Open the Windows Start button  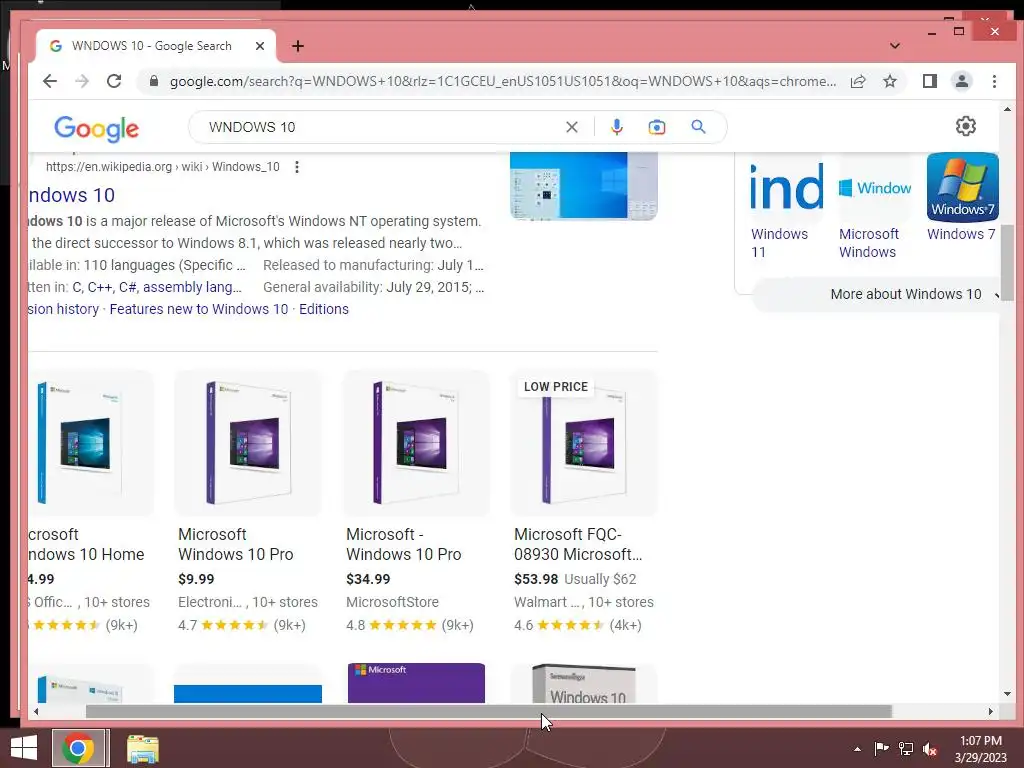(24, 748)
